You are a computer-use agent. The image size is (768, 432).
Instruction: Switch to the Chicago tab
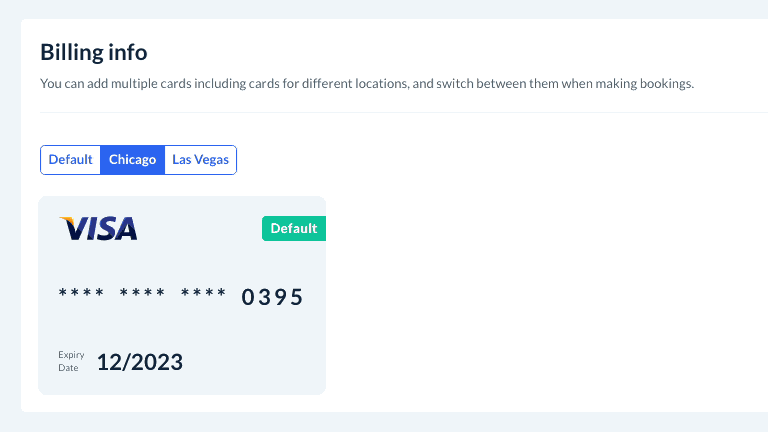132,160
